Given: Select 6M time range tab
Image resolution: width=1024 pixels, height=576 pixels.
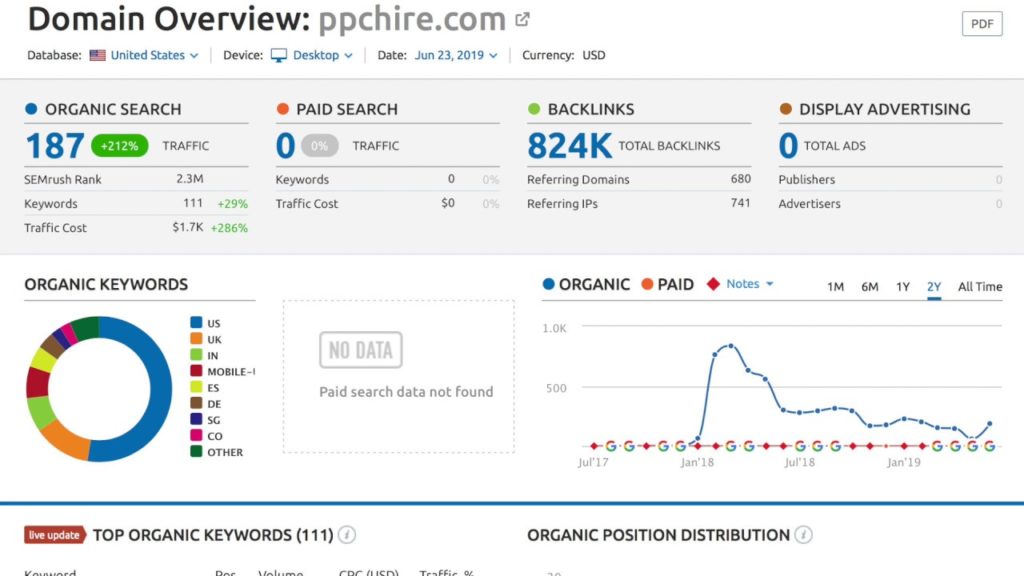Looking at the screenshot, I should point(869,286).
